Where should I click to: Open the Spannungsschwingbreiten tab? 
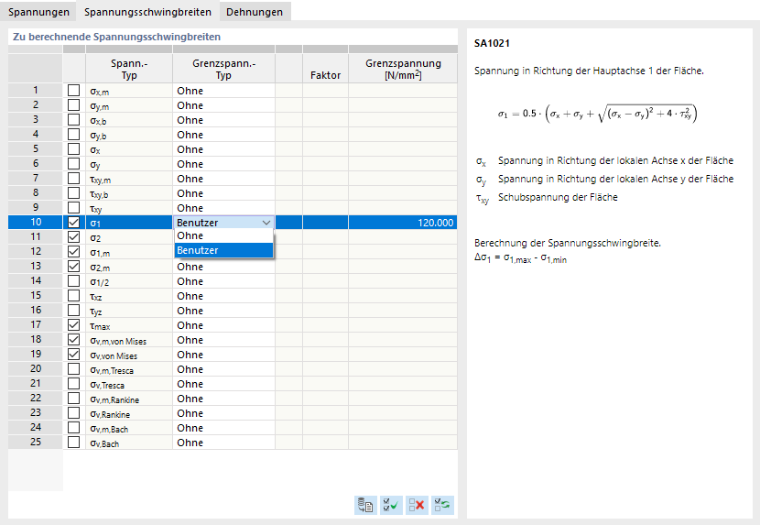[x=148, y=12]
